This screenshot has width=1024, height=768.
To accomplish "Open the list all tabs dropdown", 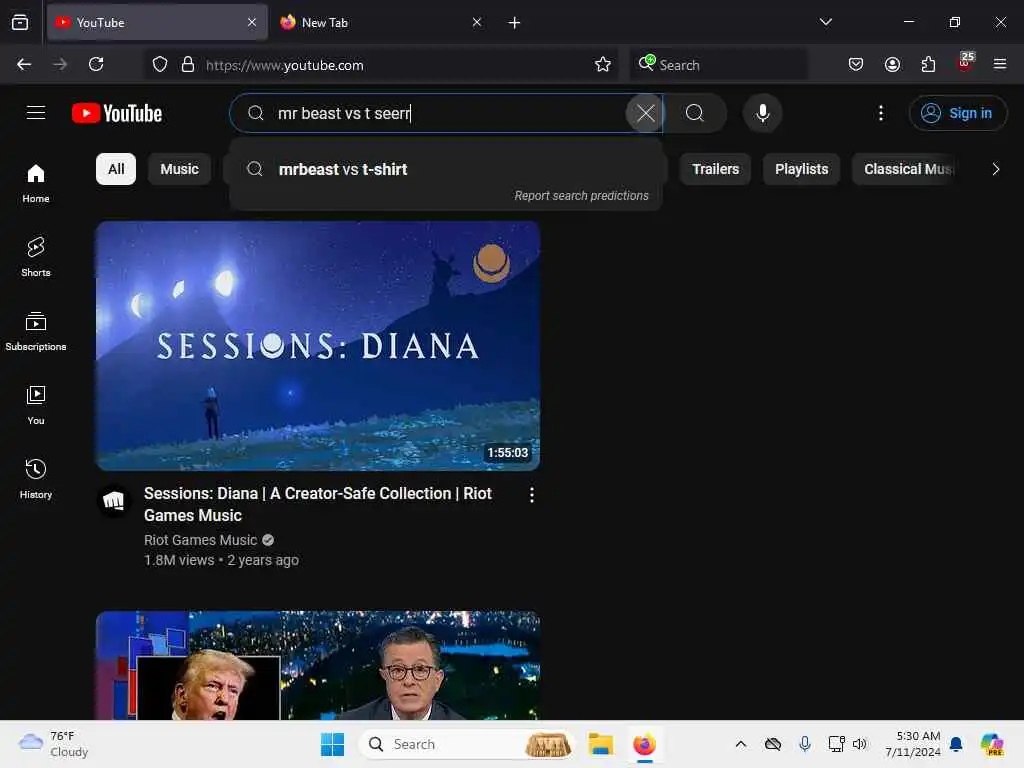I will (825, 22).
